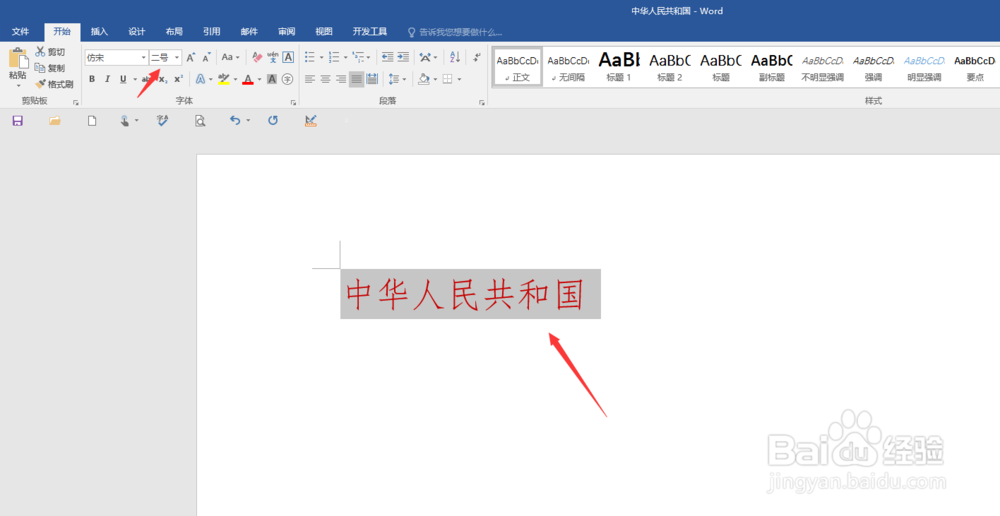Open the 文件 (File) tab
The image size is (1000, 516).
pos(20,31)
